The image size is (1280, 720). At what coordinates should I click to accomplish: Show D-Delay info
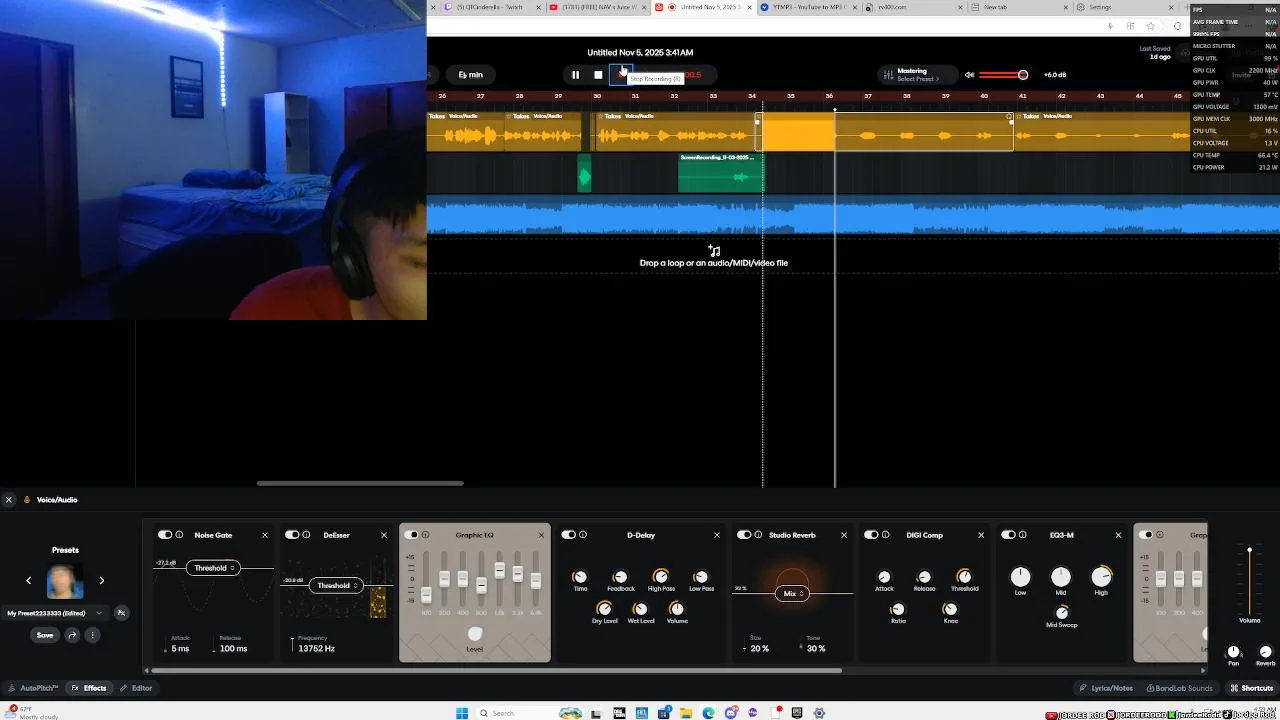[582, 535]
